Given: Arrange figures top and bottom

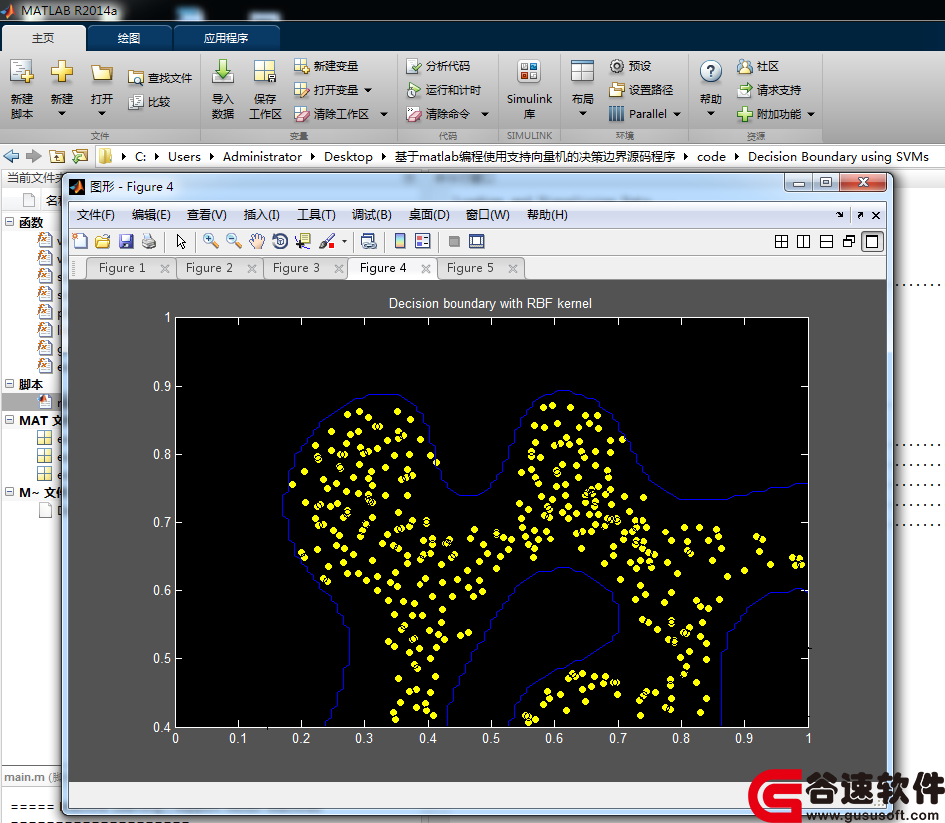Looking at the screenshot, I should coord(826,242).
